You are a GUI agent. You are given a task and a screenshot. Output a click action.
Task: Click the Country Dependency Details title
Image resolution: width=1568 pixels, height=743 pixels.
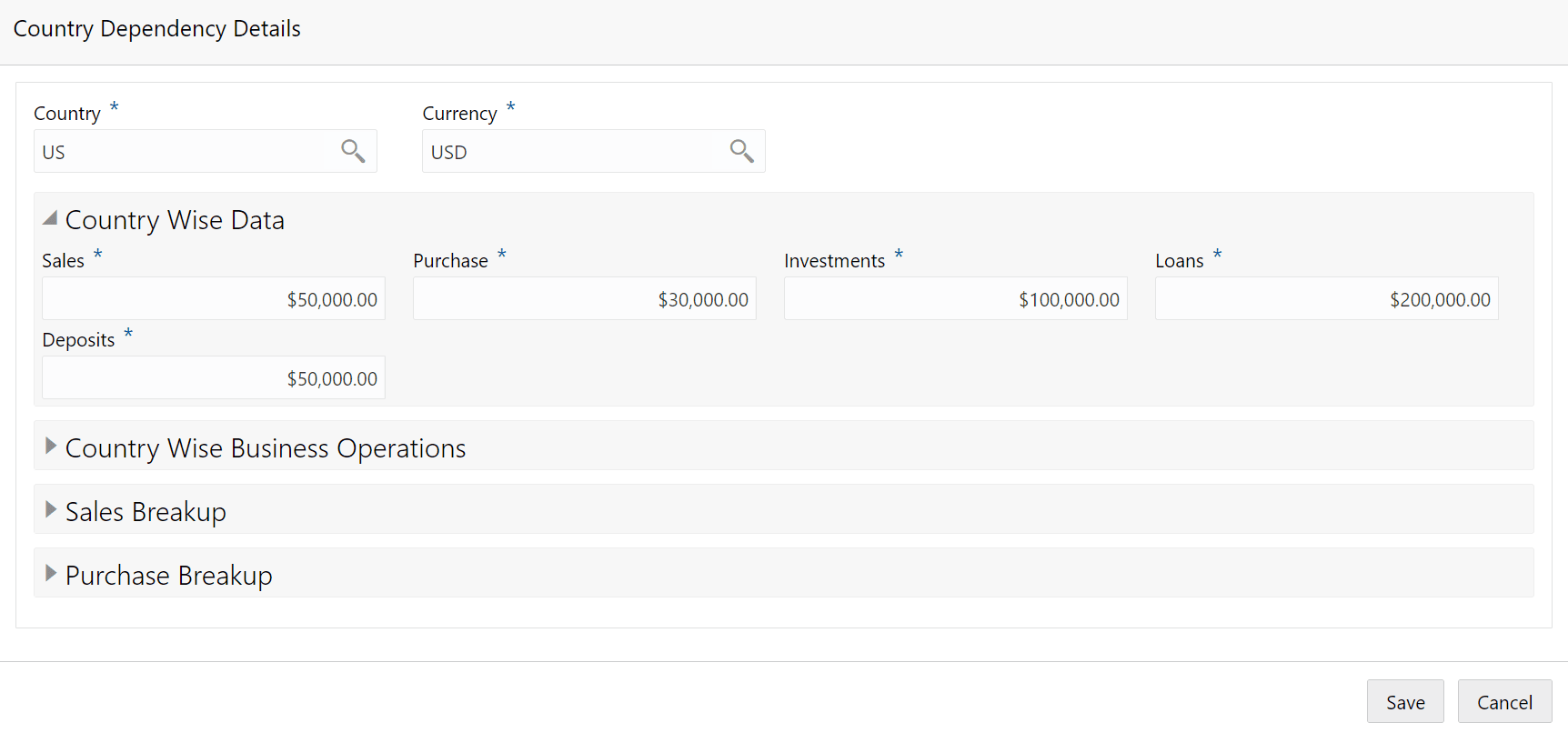[x=157, y=29]
